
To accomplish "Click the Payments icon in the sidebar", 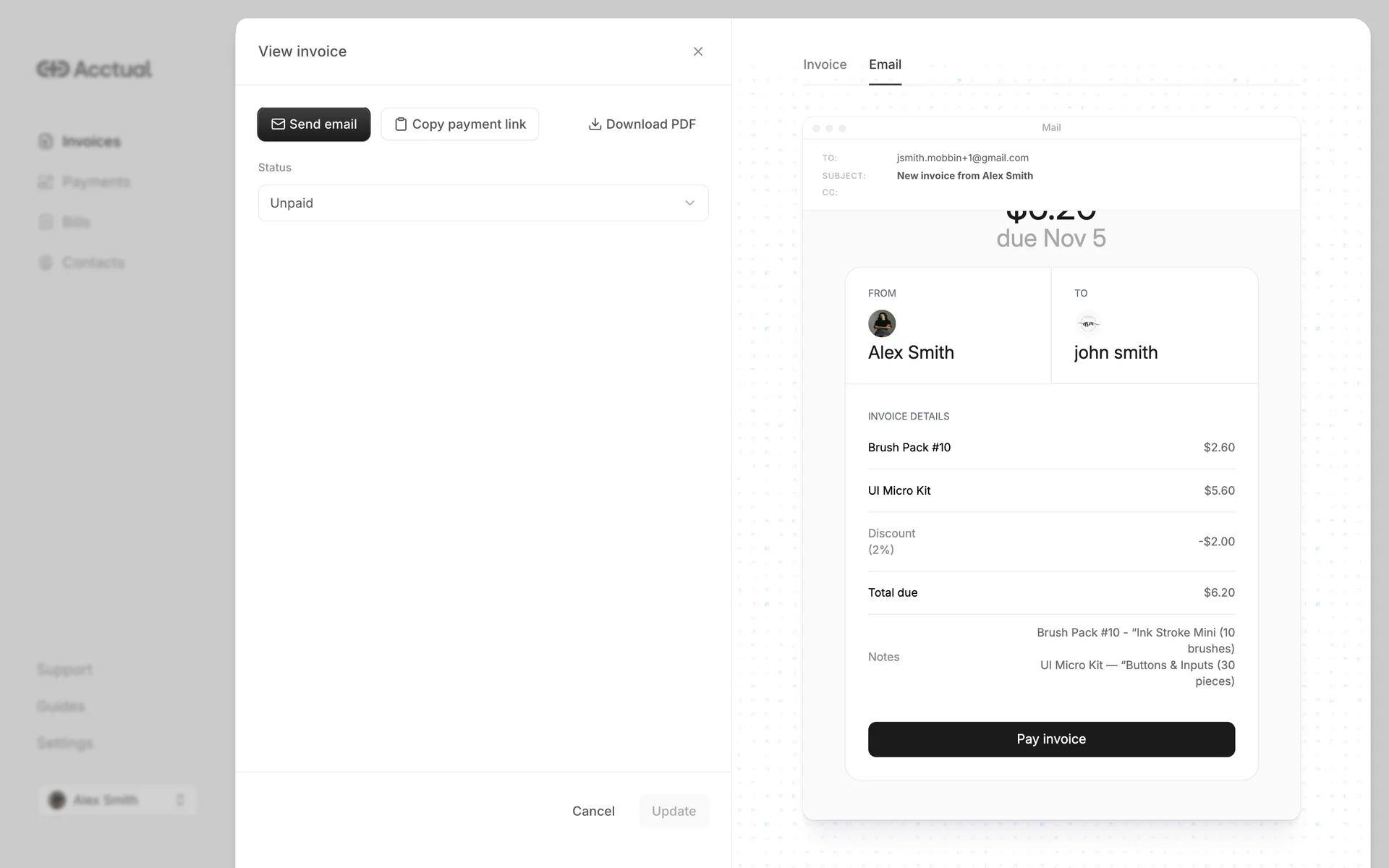I will click(x=46, y=182).
